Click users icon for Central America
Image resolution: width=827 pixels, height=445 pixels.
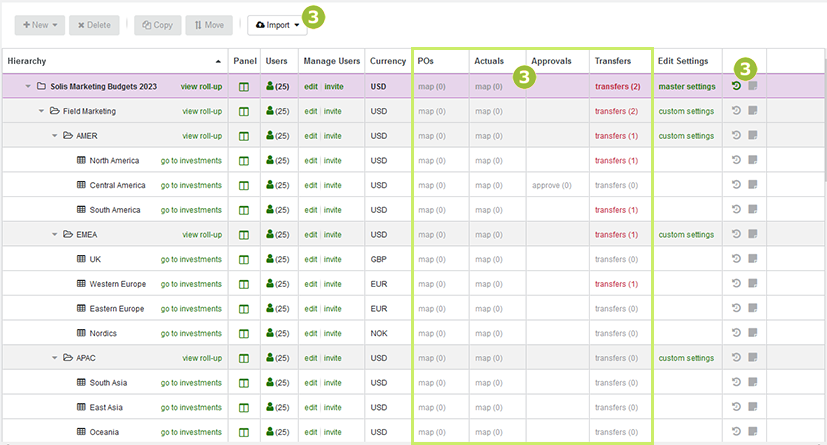[270, 185]
